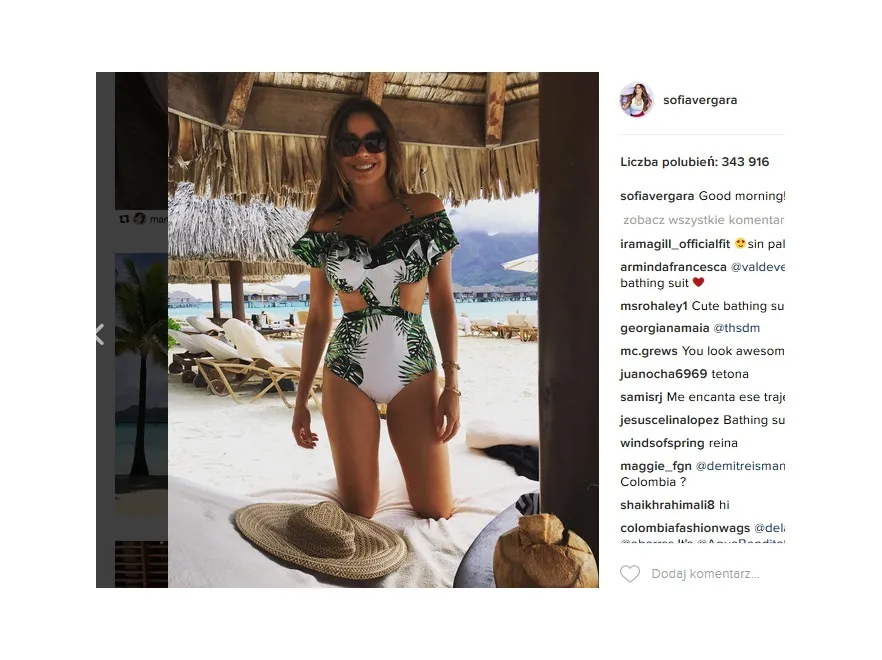Image resolution: width=882 pixels, height=660 pixels.
Task: Open colombiafashionwags commenter profile
Action: [x=685, y=528]
